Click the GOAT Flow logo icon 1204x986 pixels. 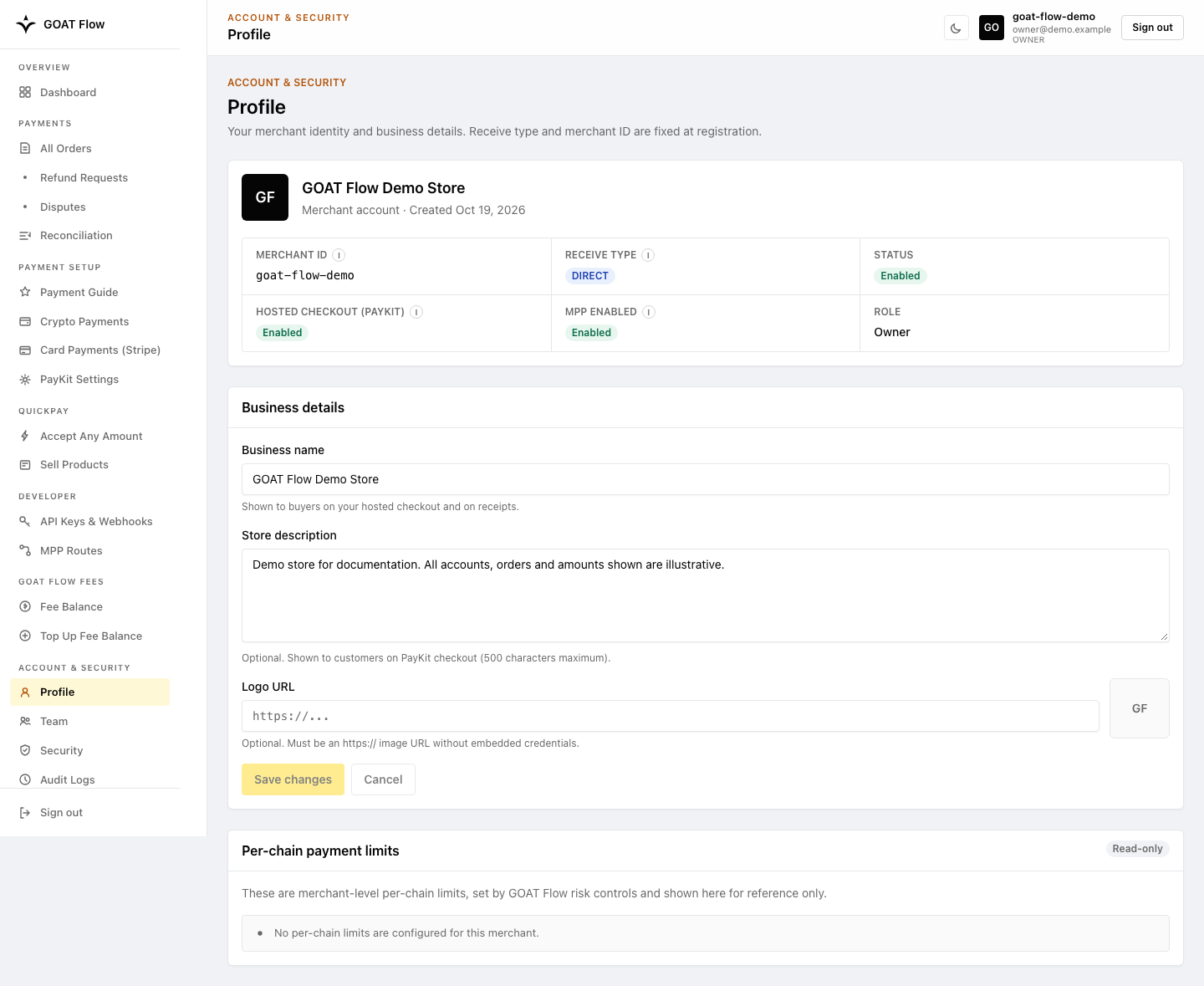[x=26, y=24]
